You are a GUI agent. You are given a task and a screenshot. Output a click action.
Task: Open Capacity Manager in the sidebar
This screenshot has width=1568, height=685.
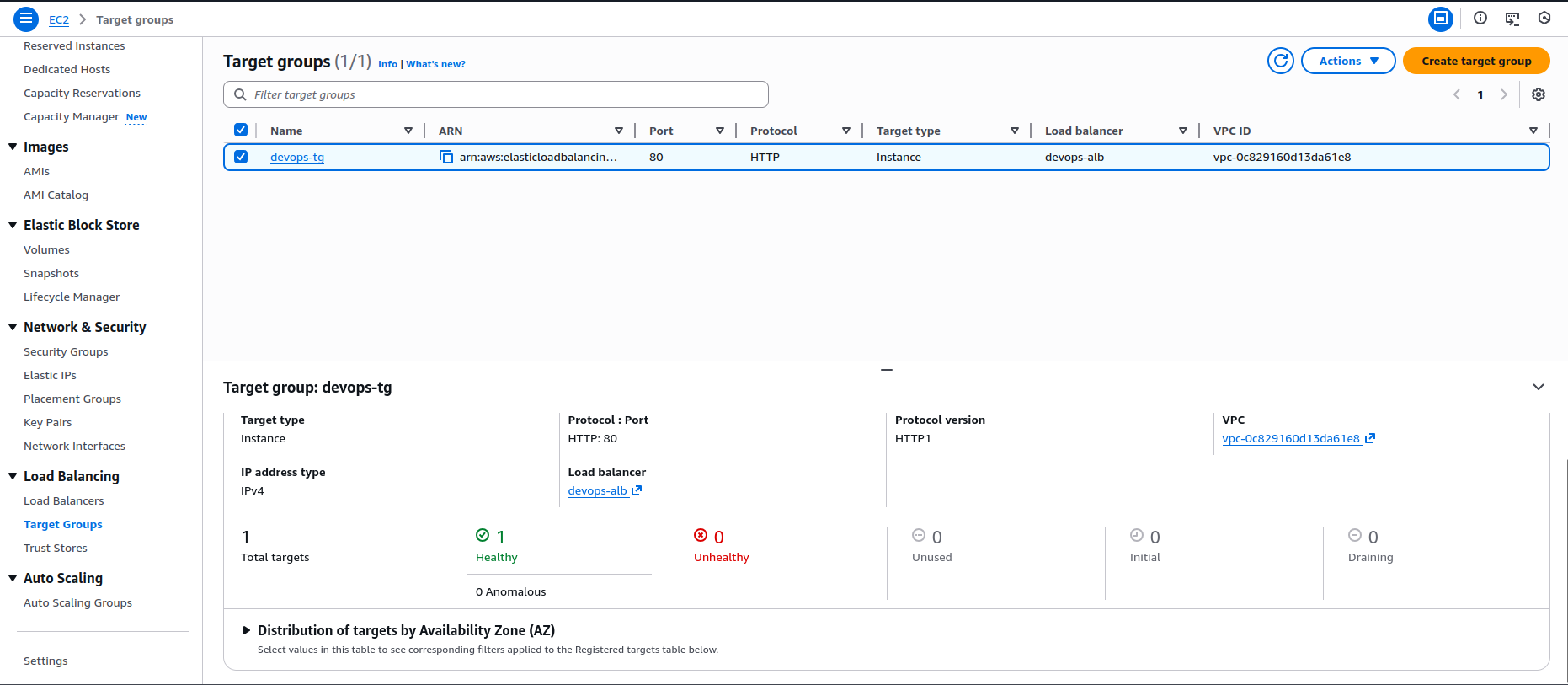pos(72,116)
